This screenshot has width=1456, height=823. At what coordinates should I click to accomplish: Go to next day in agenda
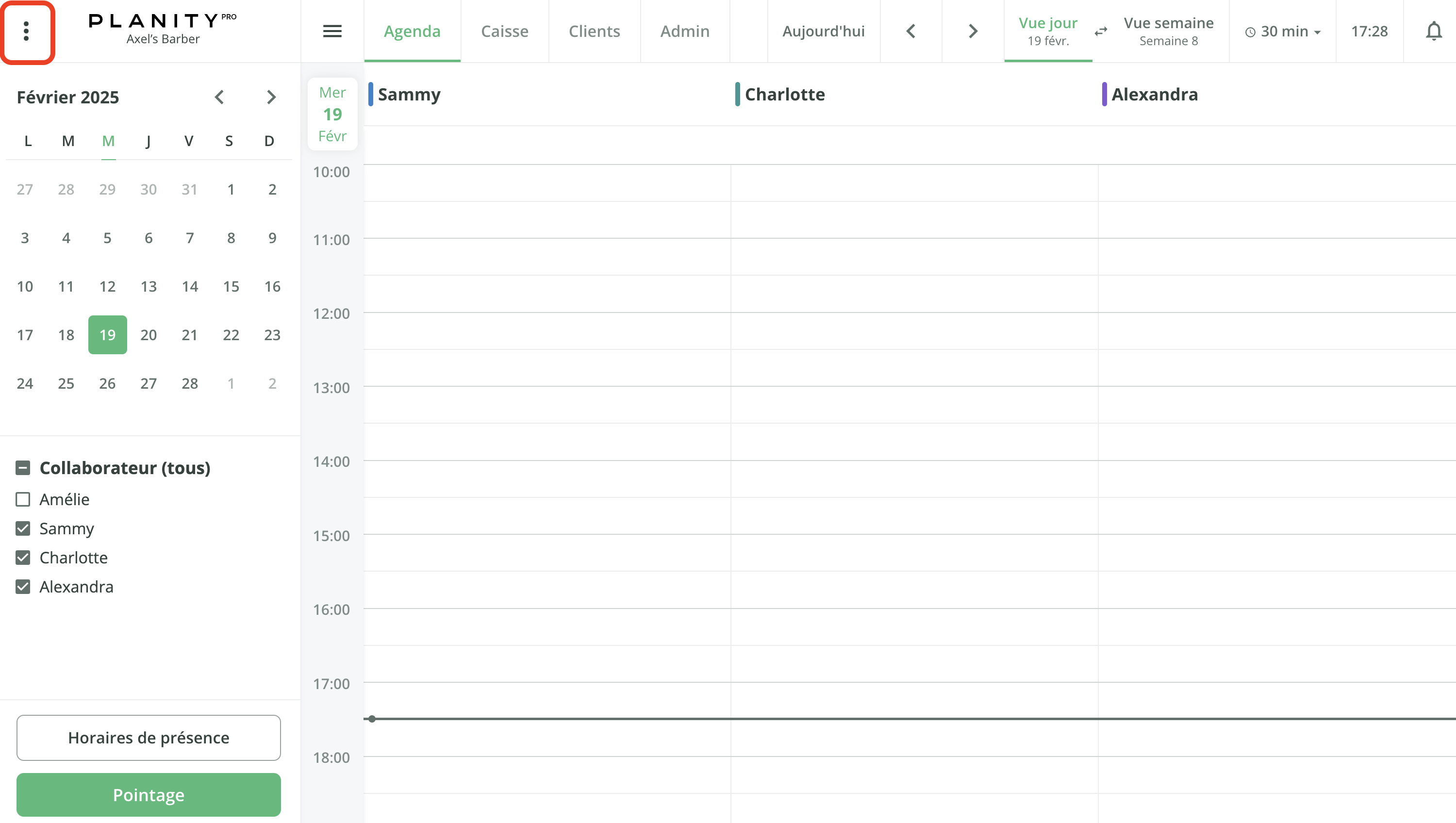(972, 32)
